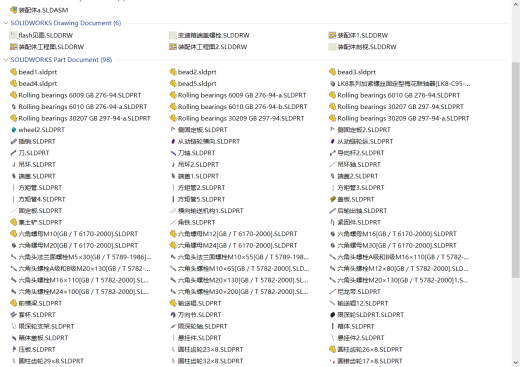Click the black icon of 限深轮SLDPRT.SLDPRT

[x=332, y=315]
